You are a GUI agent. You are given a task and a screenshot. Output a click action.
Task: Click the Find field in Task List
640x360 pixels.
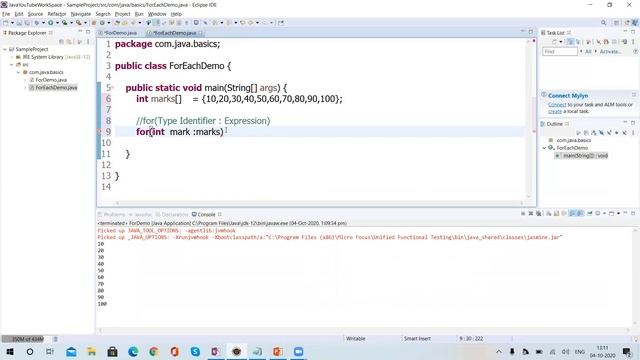tap(560, 52)
